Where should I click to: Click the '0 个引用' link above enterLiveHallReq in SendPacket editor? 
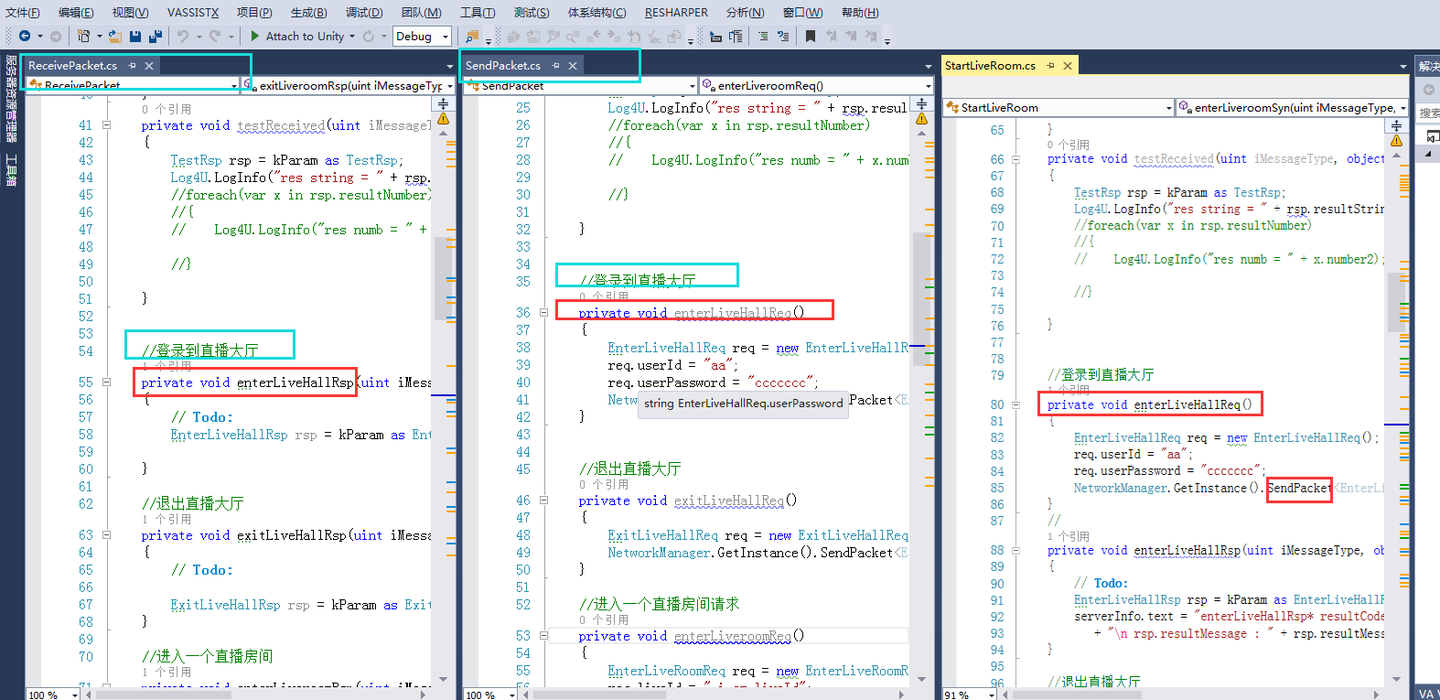tap(604, 297)
